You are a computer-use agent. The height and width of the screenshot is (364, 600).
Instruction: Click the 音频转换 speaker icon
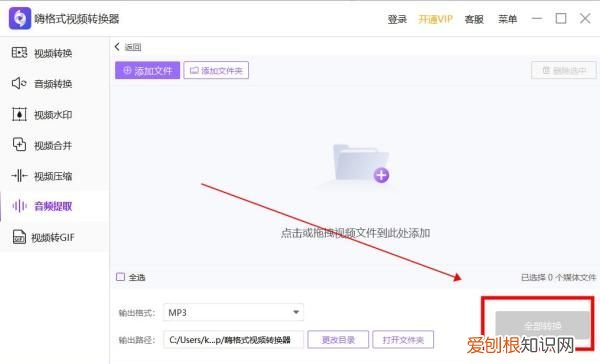tap(19, 83)
